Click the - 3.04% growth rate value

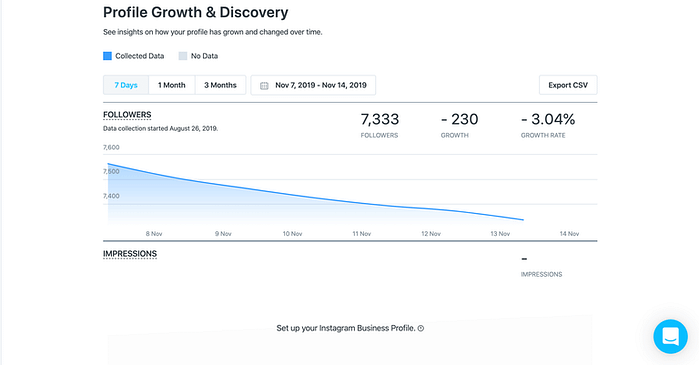(548, 119)
